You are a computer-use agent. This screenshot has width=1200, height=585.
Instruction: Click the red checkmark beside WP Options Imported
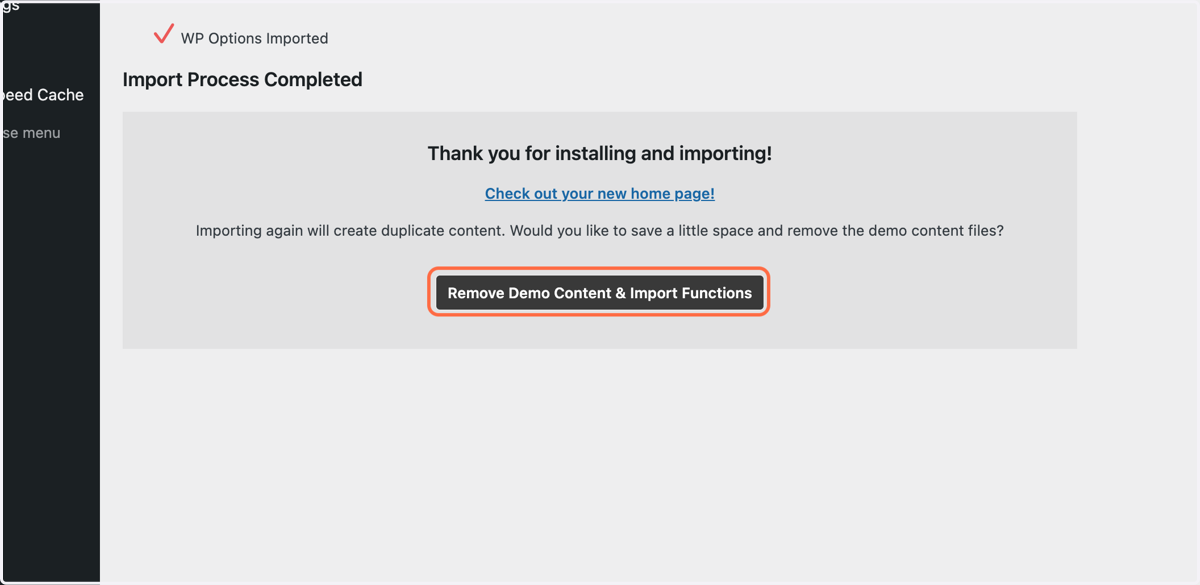click(x=164, y=35)
